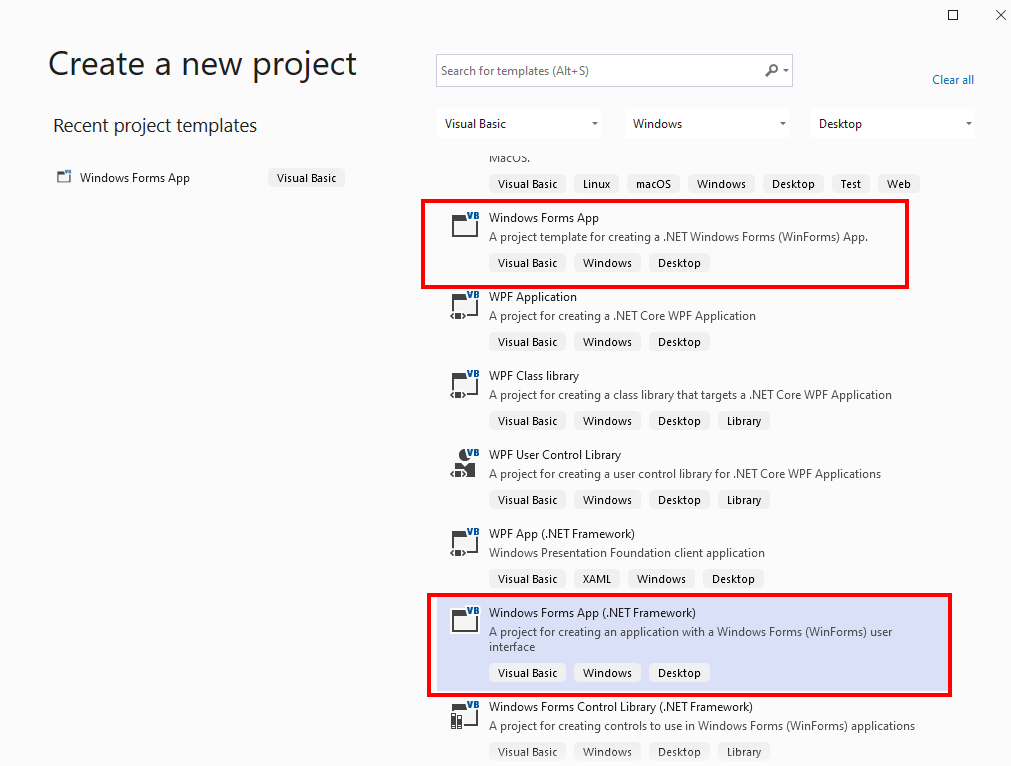Viewport: 1011px width, 766px height.
Task: Click the Test tag
Action: [x=850, y=184]
